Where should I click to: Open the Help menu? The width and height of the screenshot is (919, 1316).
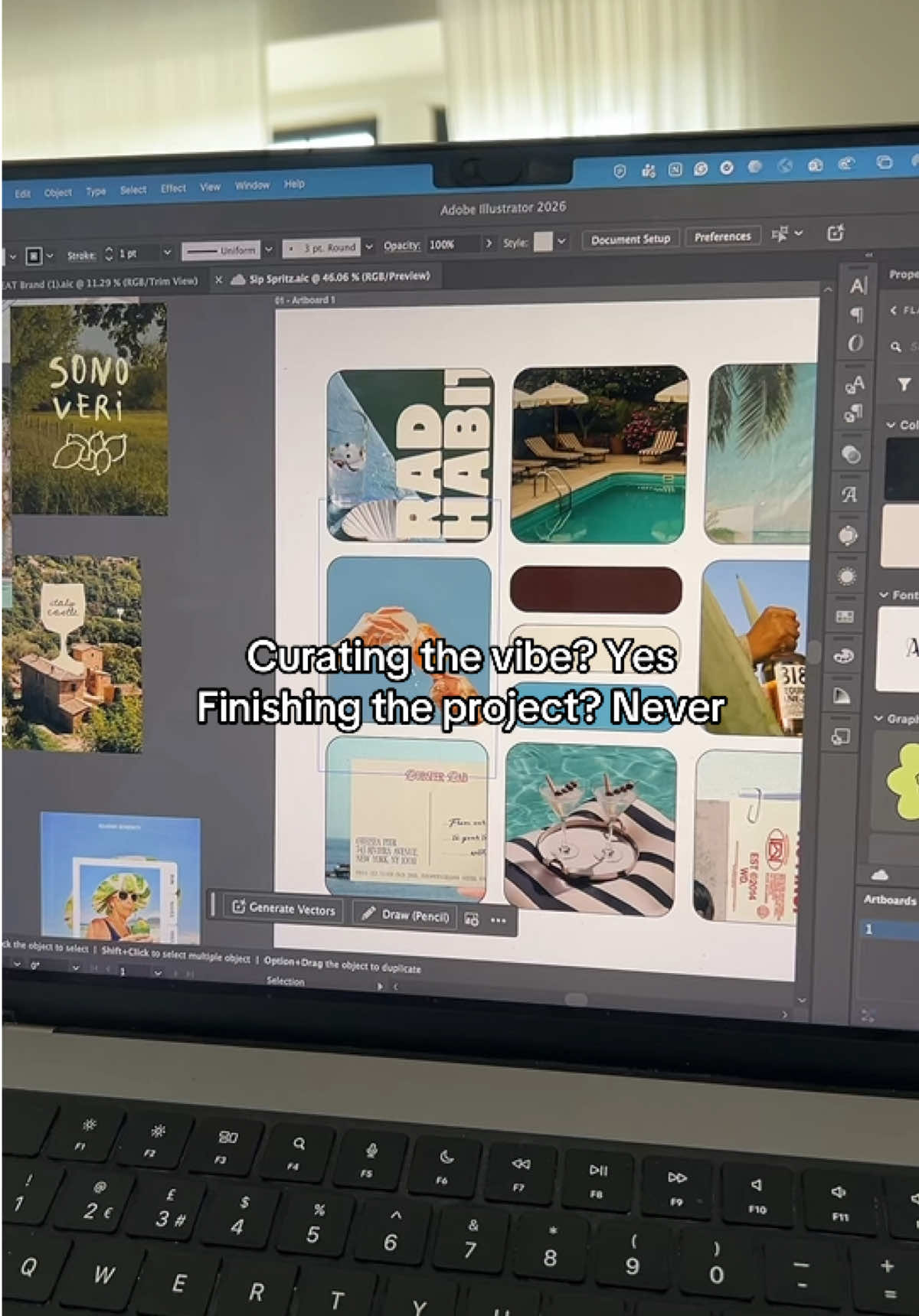click(x=294, y=183)
